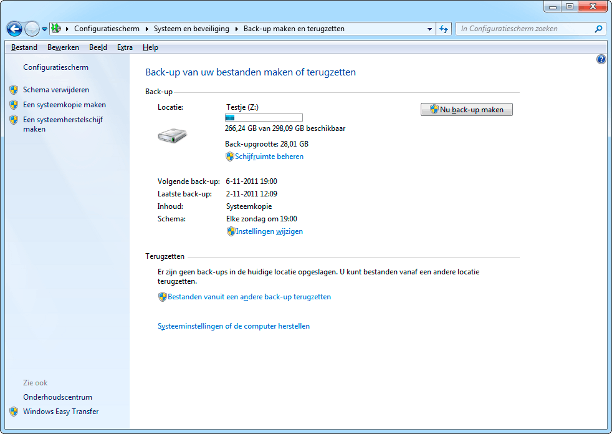The image size is (612, 434).
Task: Open the Beeld menu
Action: (98, 47)
